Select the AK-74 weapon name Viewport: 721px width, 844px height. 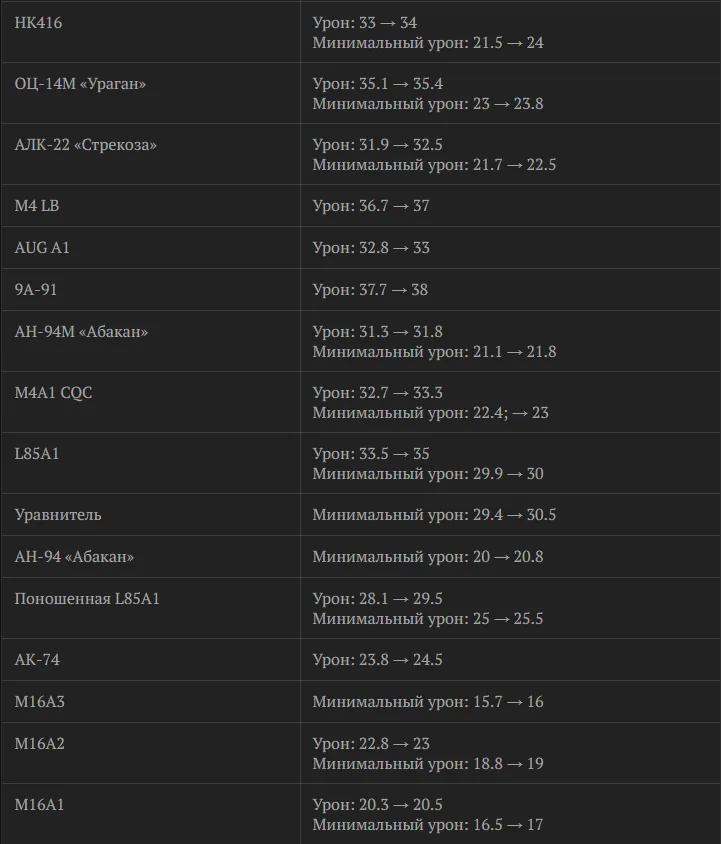(37, 660)
